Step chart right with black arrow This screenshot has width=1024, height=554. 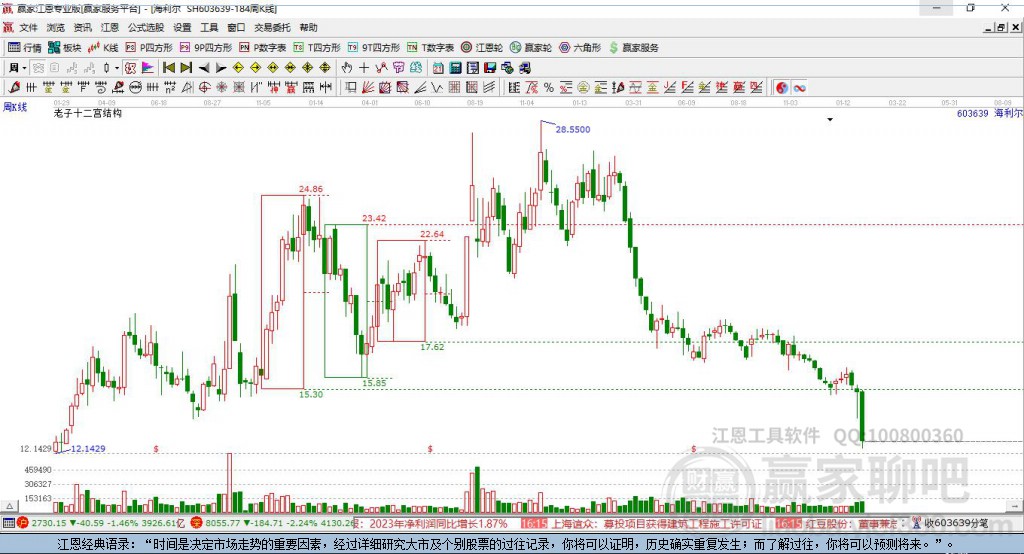point(221,67)
